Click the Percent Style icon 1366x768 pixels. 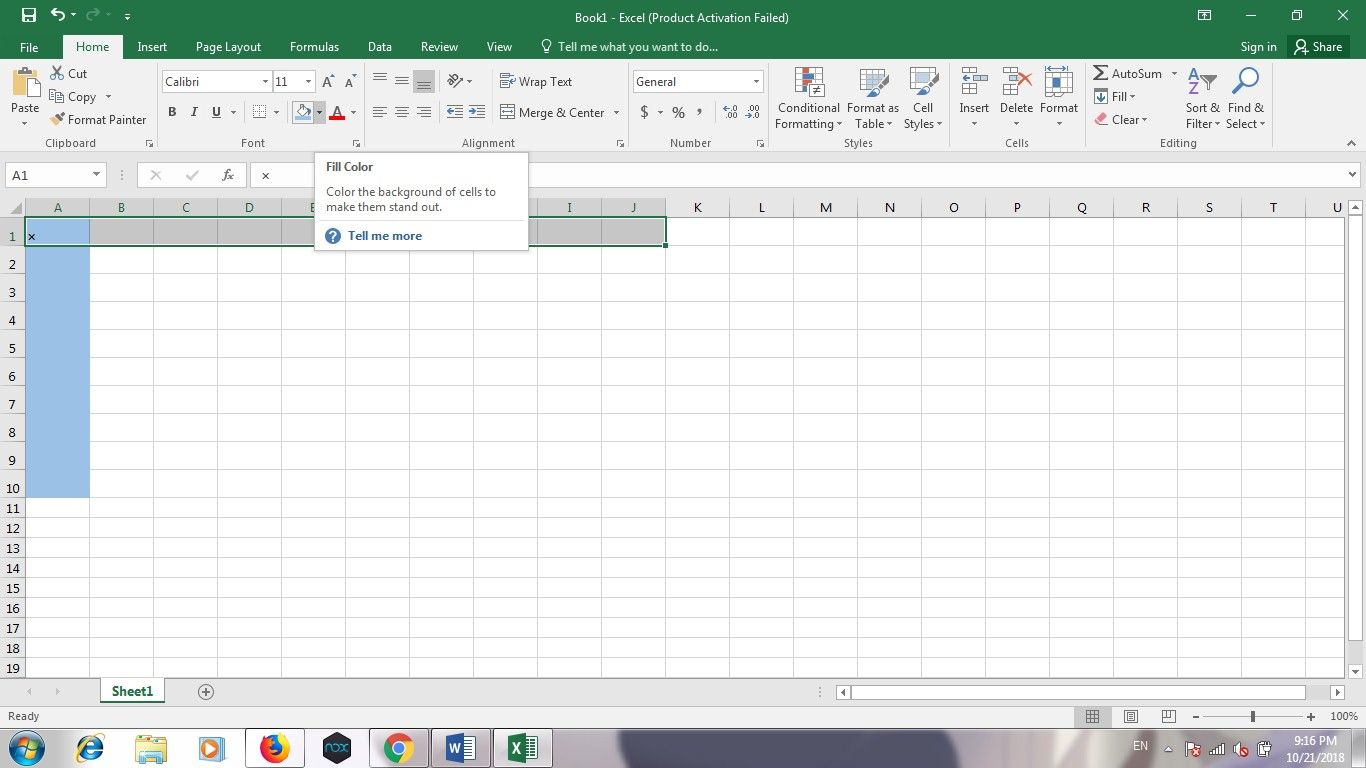coord(678,112)
